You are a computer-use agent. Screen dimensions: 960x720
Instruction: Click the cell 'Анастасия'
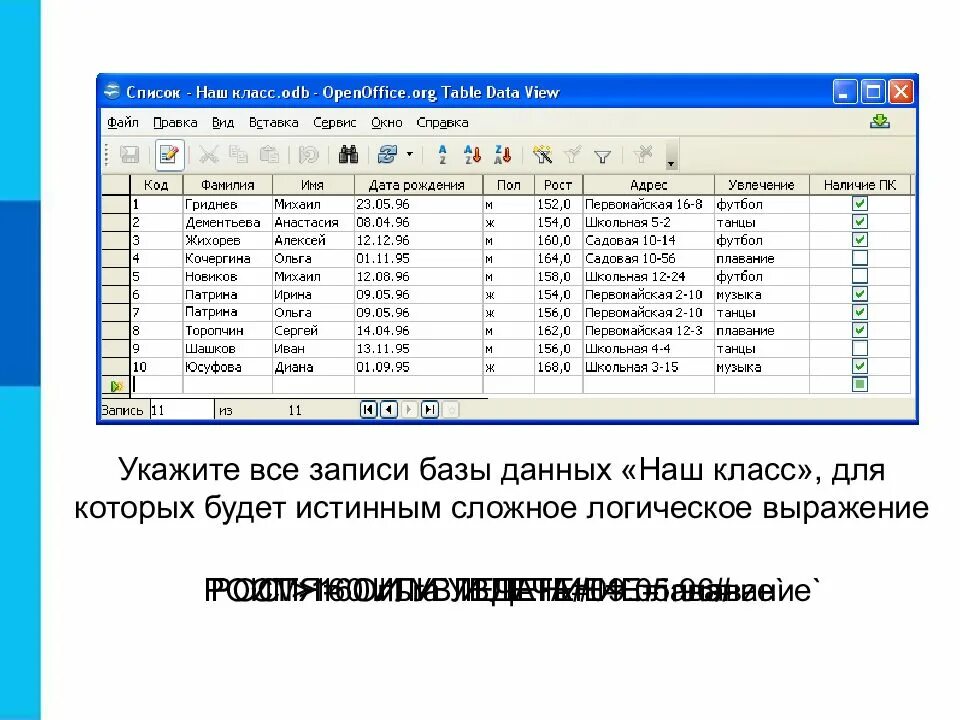point(313,222)
